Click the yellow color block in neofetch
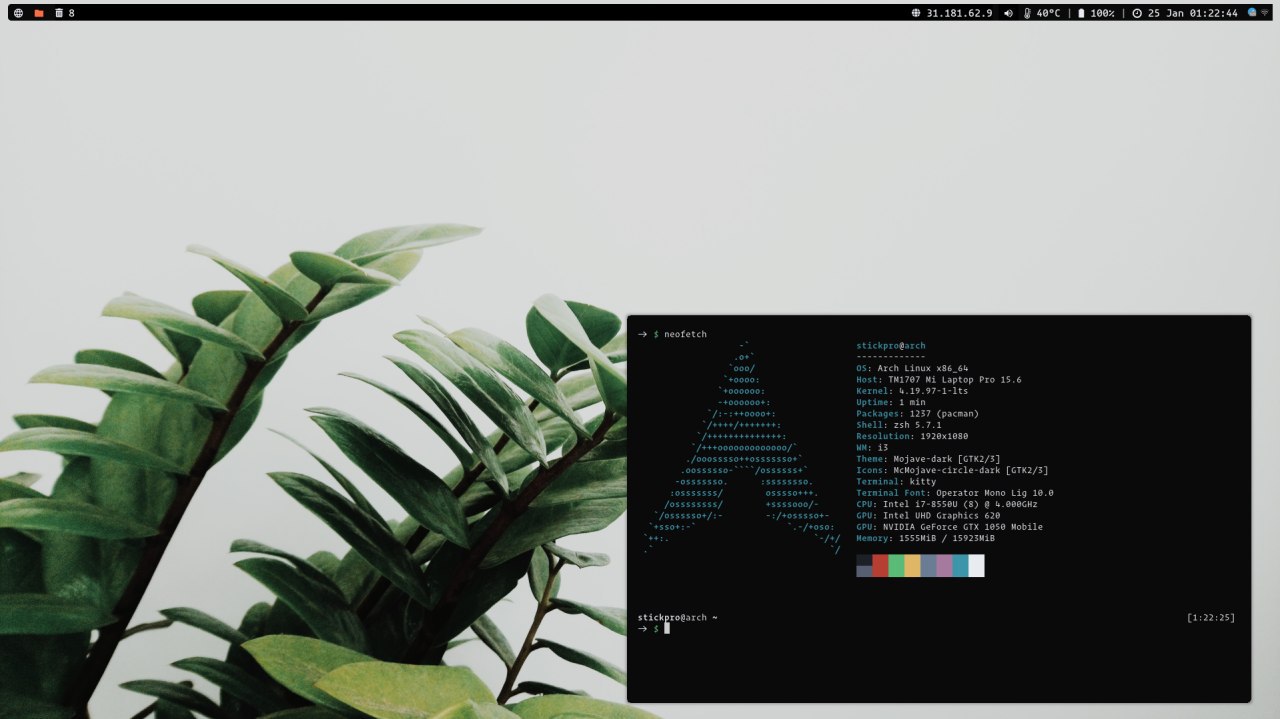 [x=912, y=566]
